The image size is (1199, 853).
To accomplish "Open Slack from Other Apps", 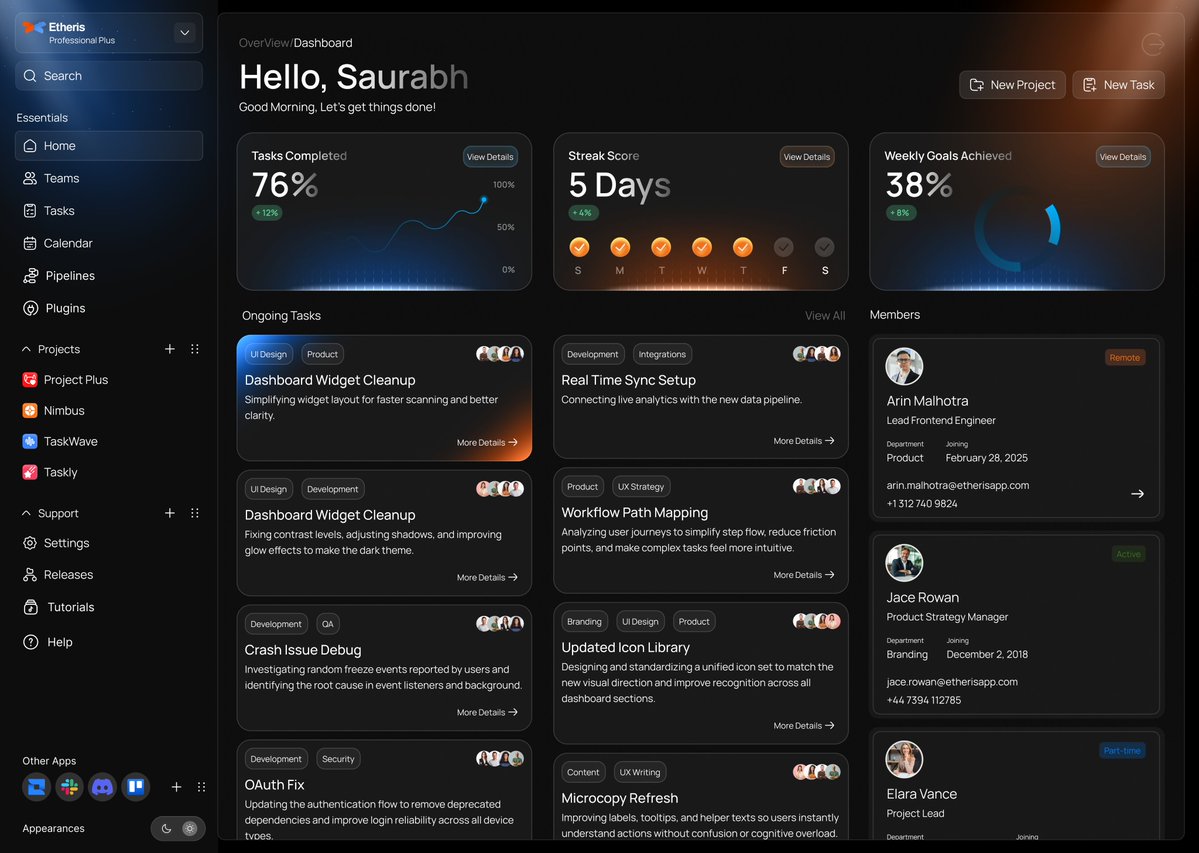I will tap(69, 788).
